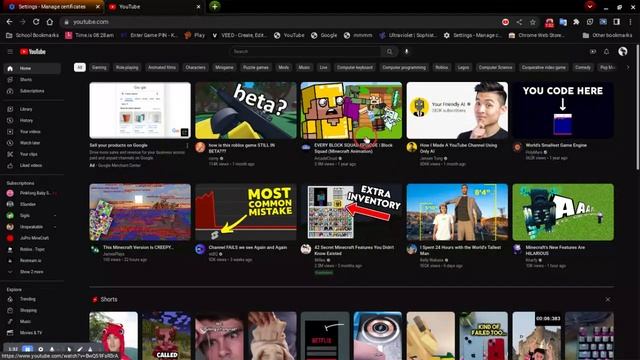Open Library in the sidebar
This screenshot has height=360, width=640.
coord(32,109)
